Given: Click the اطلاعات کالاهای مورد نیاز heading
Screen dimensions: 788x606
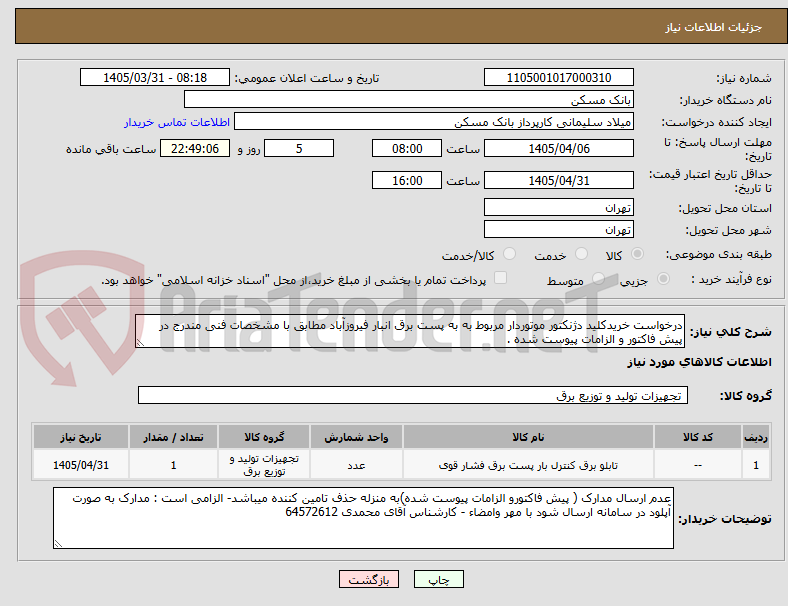Looking at the screenshot, I should click(699, 362).
